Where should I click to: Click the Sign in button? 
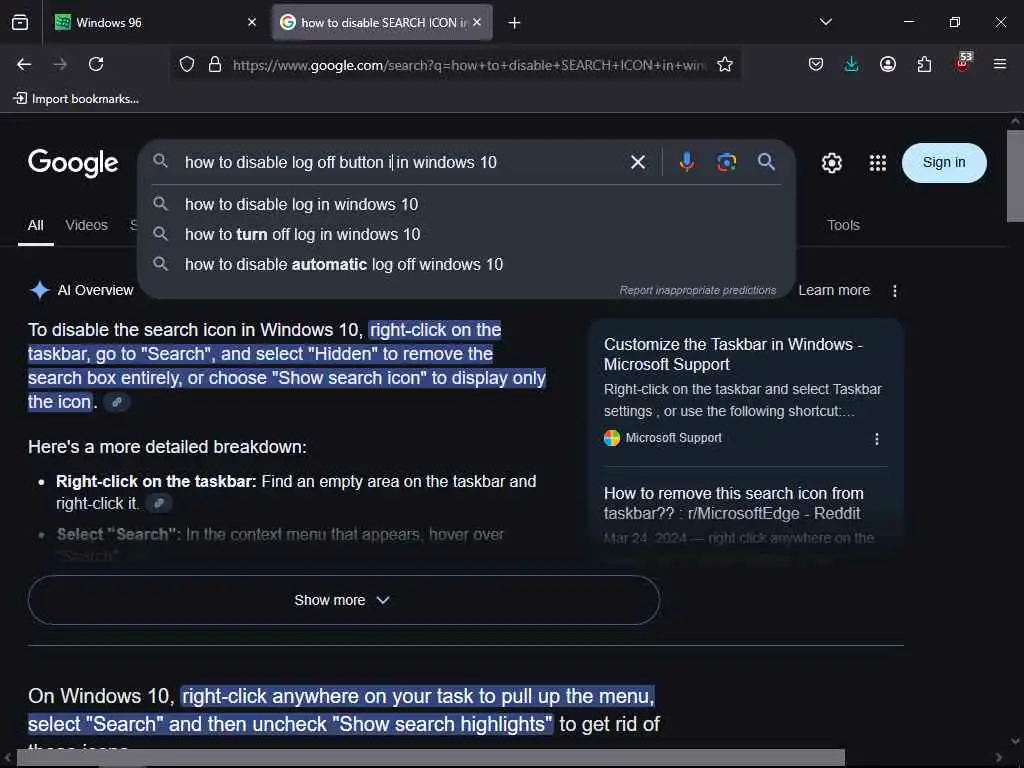point(944,163)
